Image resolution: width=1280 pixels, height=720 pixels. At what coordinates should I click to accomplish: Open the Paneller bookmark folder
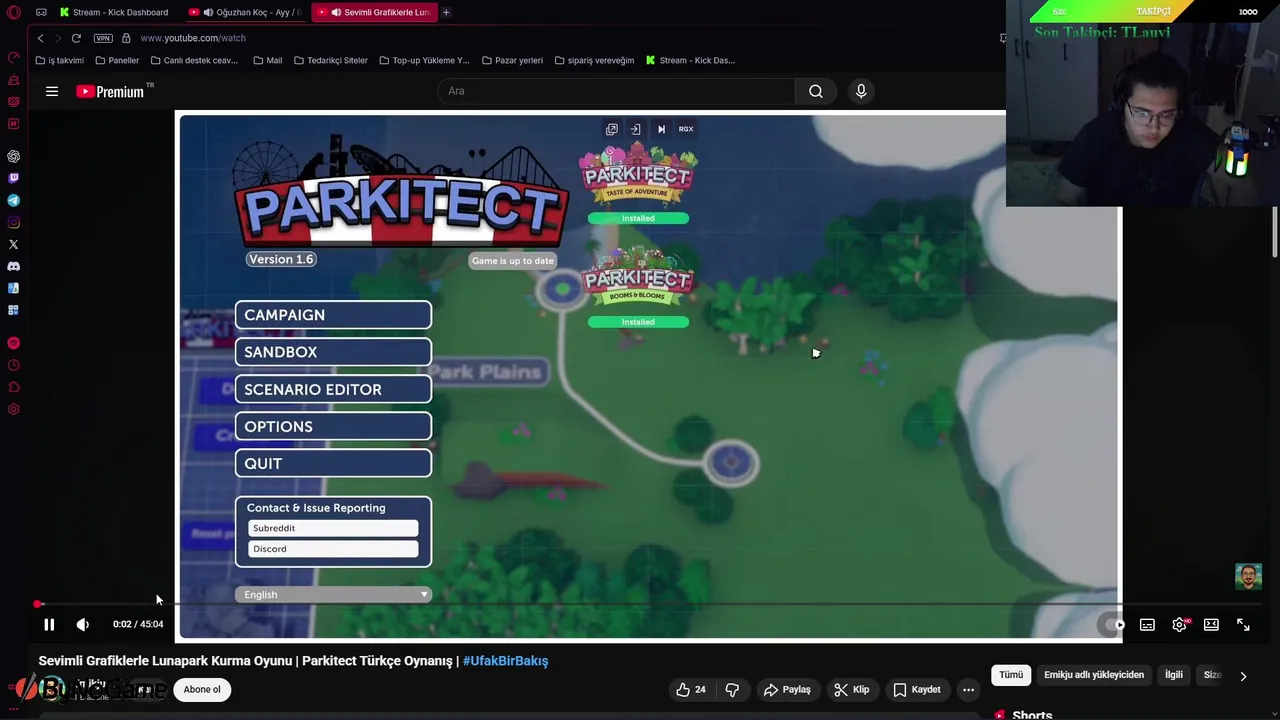click(117, 60)
